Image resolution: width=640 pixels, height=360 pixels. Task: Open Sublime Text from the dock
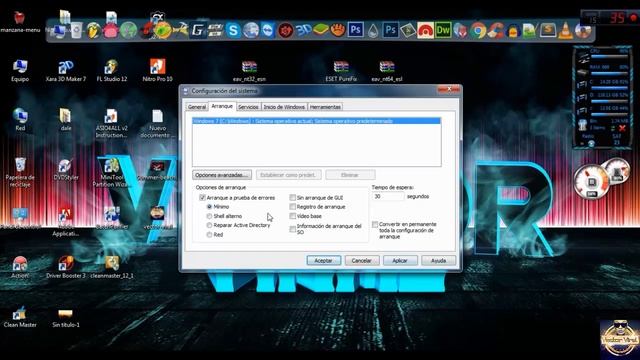[x=548, y=30]
